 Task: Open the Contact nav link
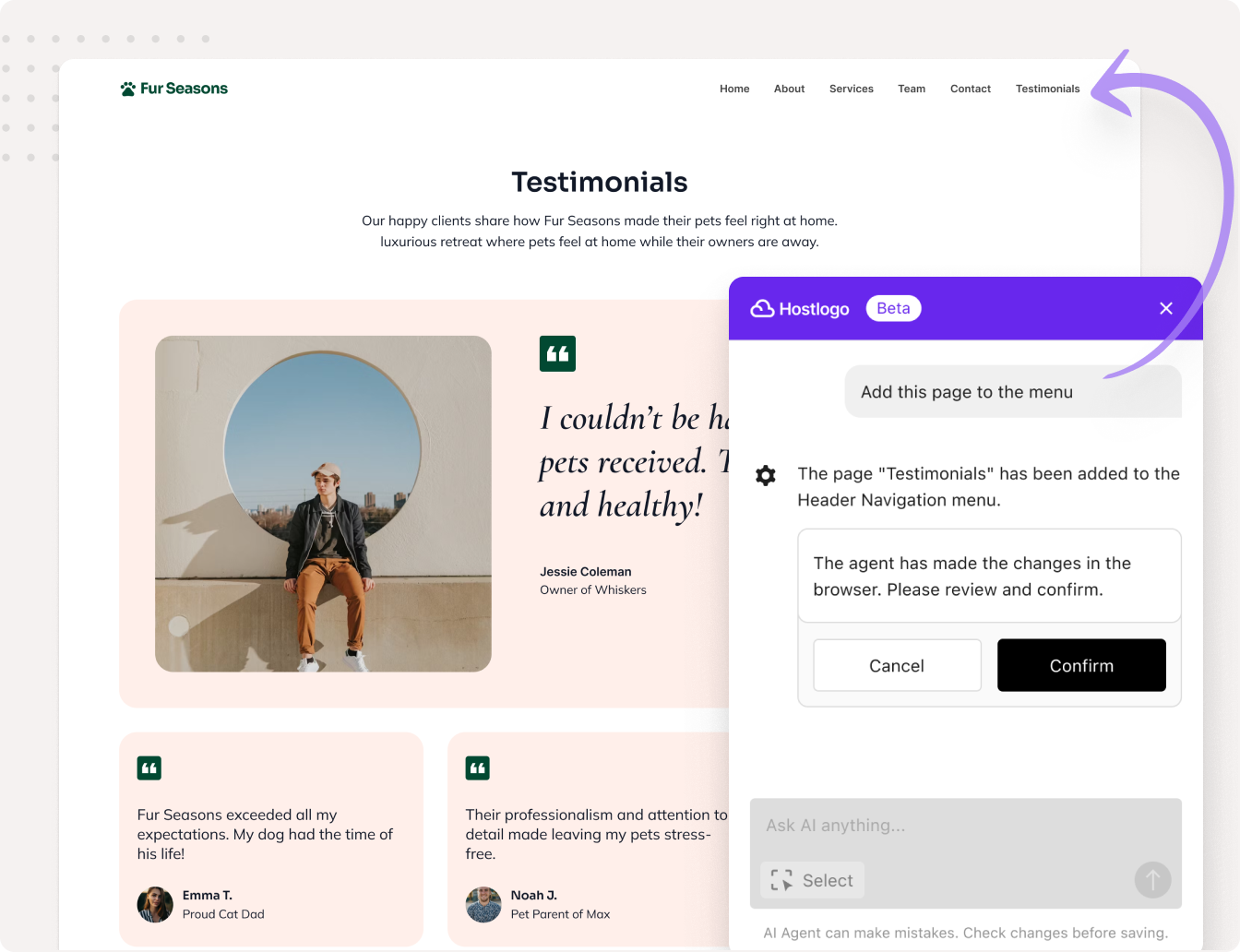click(x=971, y=89)
